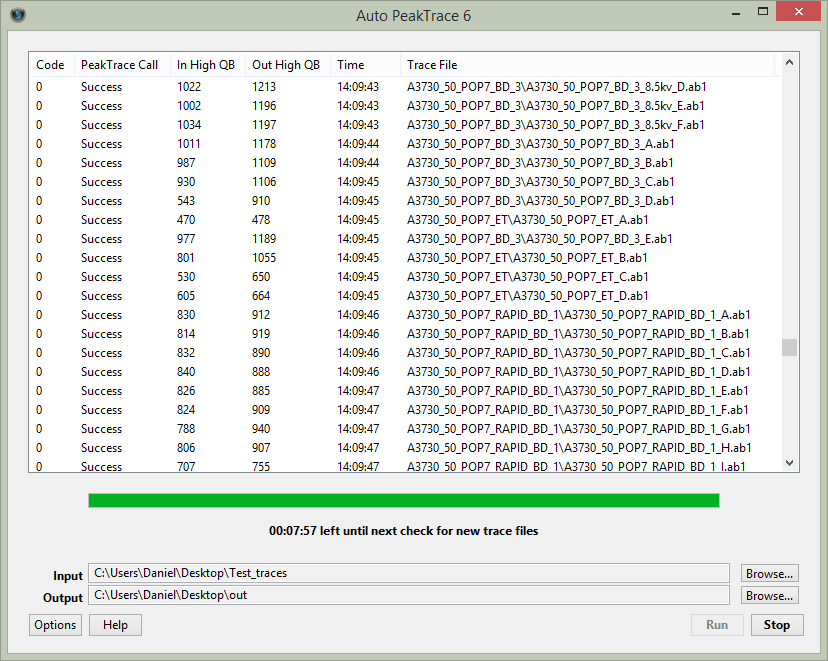828x661 pixels.
Task: Select the A3730_50_POP7_RAPID_BD_1_E.ab1 trace file
Action: [x=578, y=391]
